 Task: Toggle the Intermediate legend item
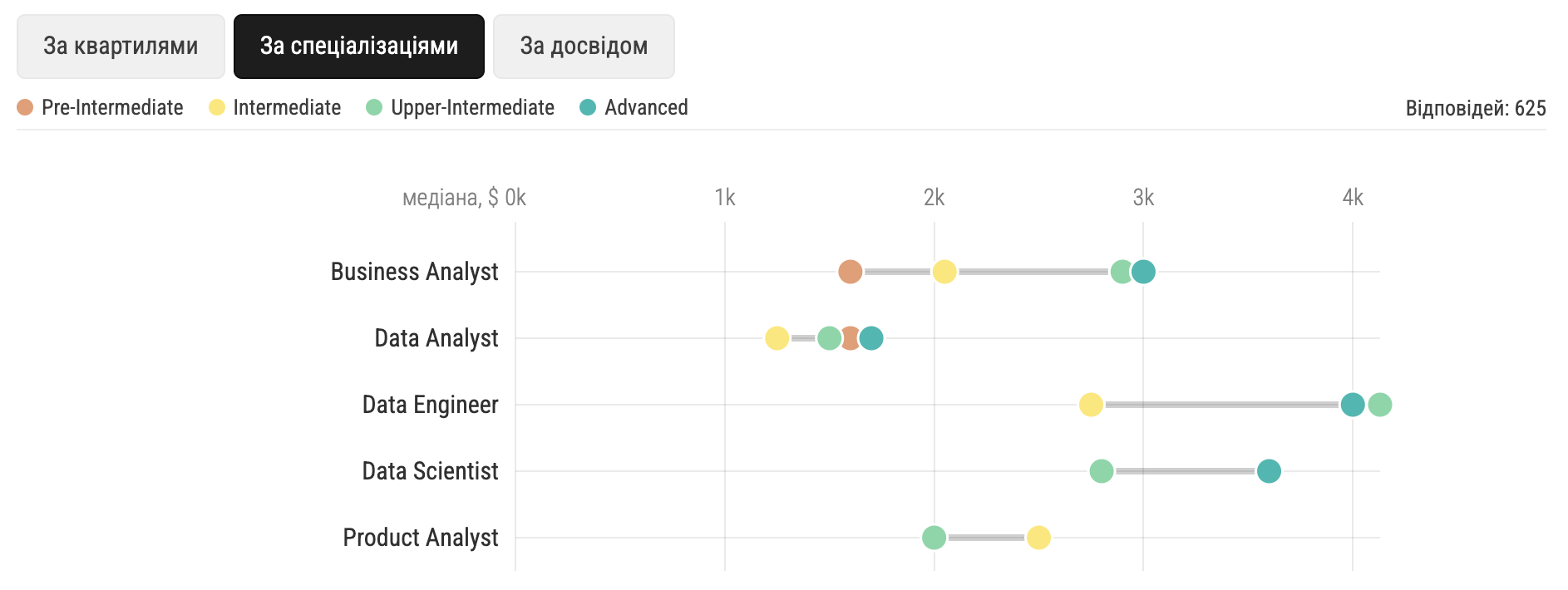(274, 107)
